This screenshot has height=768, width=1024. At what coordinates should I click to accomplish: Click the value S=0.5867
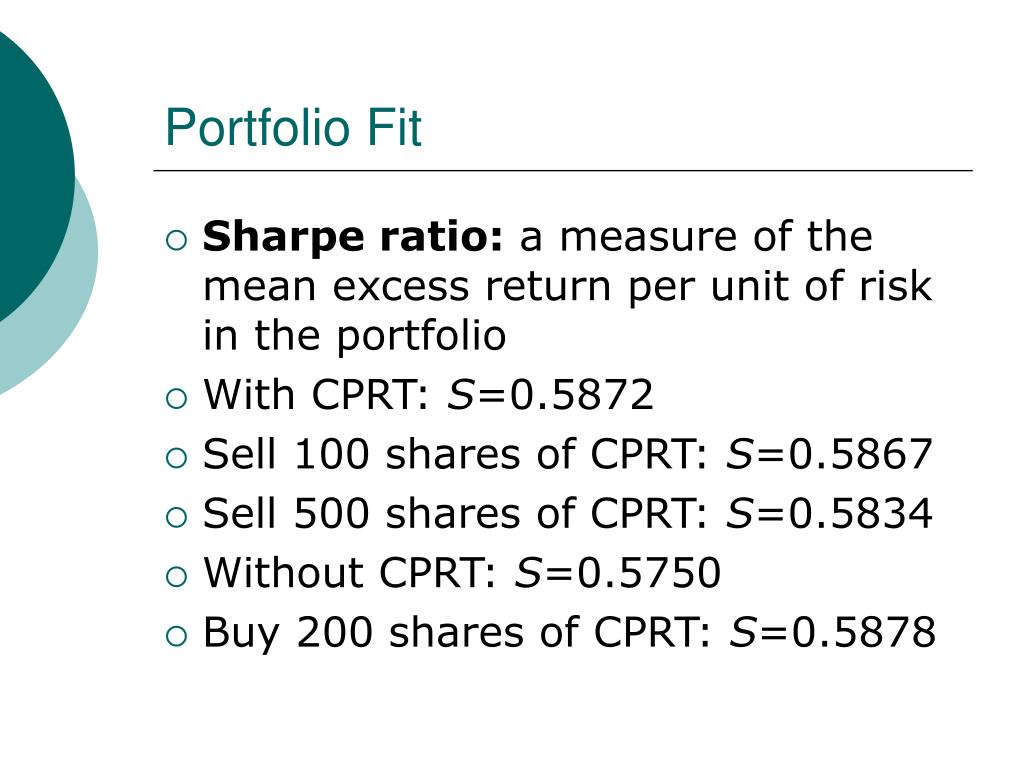tap(829, 454)
